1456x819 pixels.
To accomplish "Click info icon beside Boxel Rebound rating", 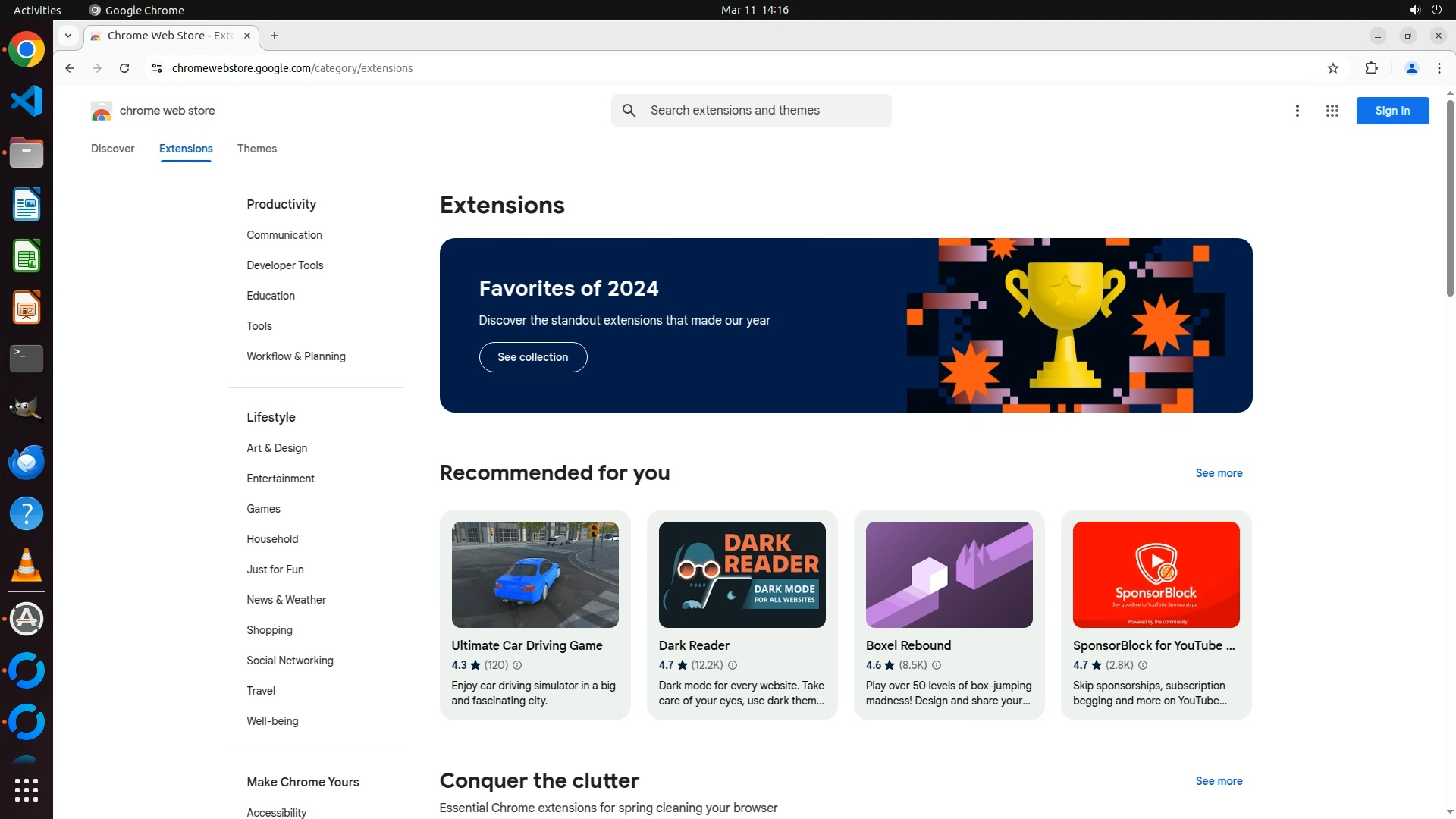I will (x=937, y=665).
